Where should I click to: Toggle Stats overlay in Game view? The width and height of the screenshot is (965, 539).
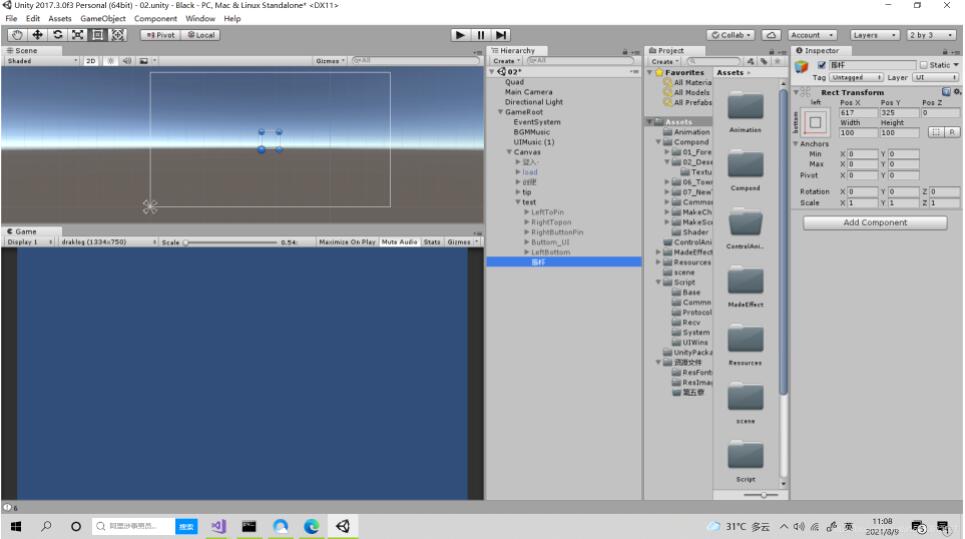pyautogui.click(x=432, y=242)
